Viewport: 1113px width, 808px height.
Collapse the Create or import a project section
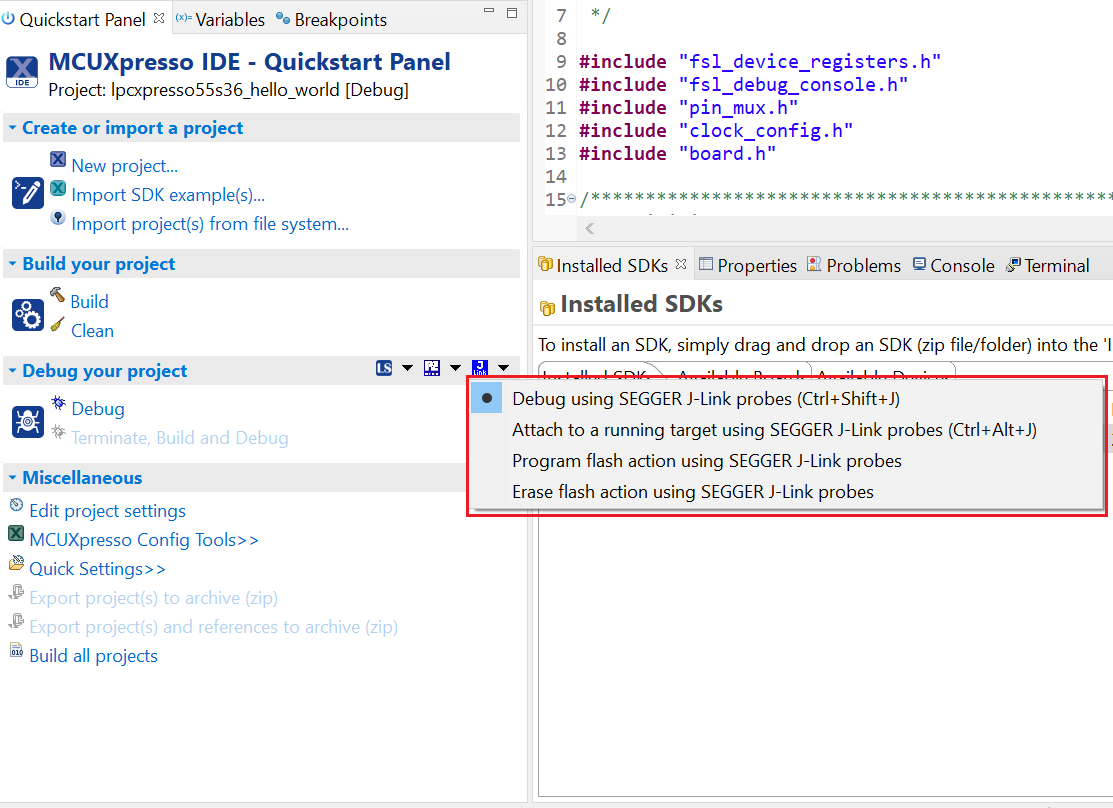pyautogui.click(x=12, y=128)
